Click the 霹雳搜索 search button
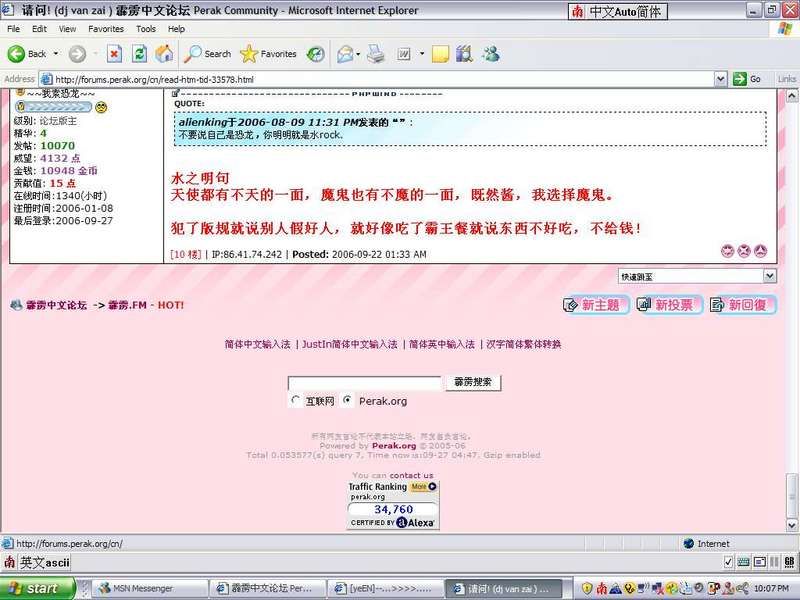 472,383
